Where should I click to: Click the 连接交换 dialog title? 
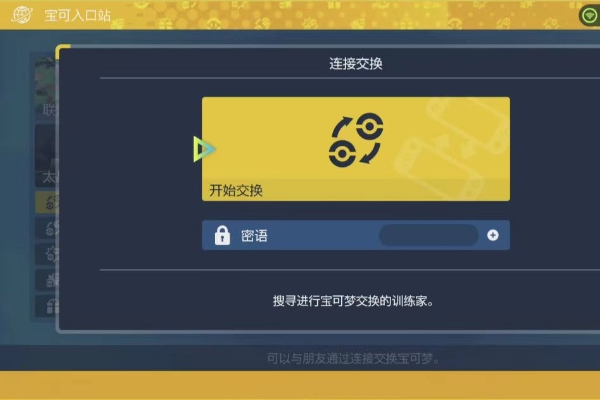pos(356,64)
